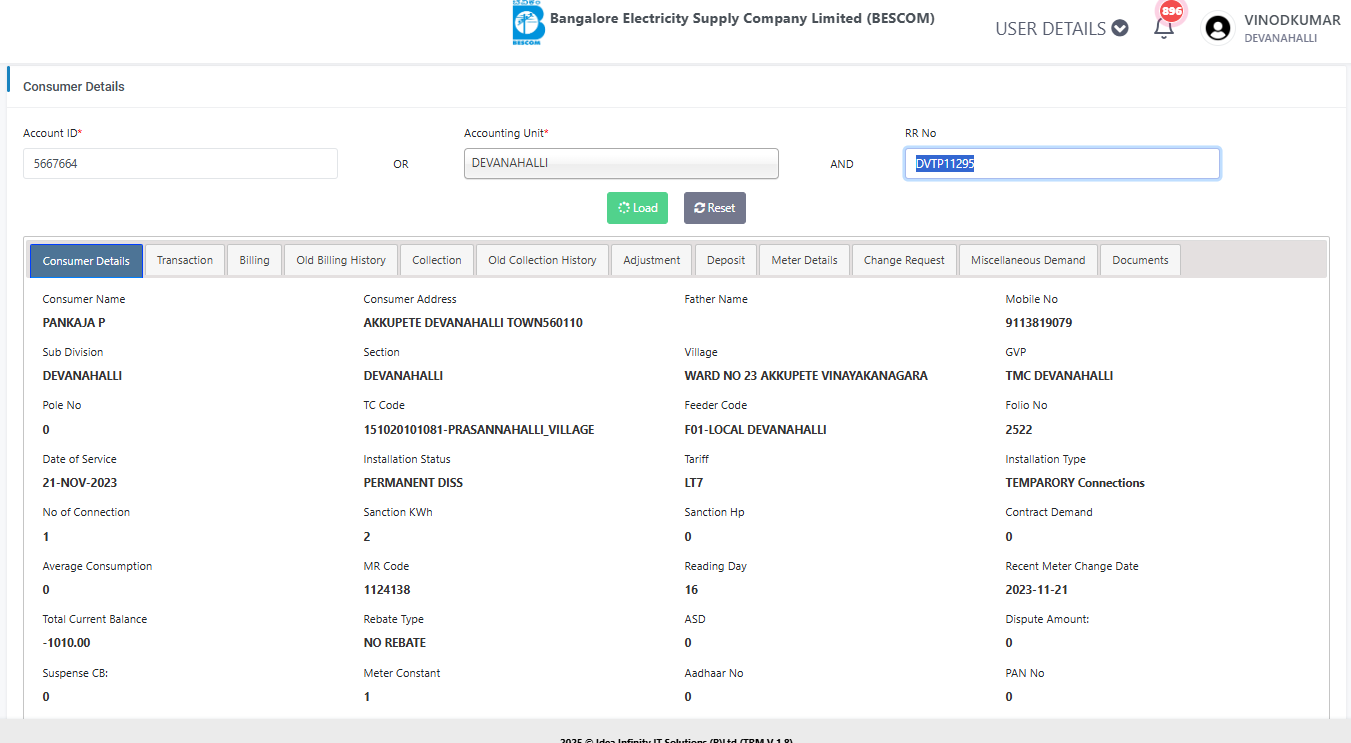Open the Documents tab

click(x=1140, y=260)
